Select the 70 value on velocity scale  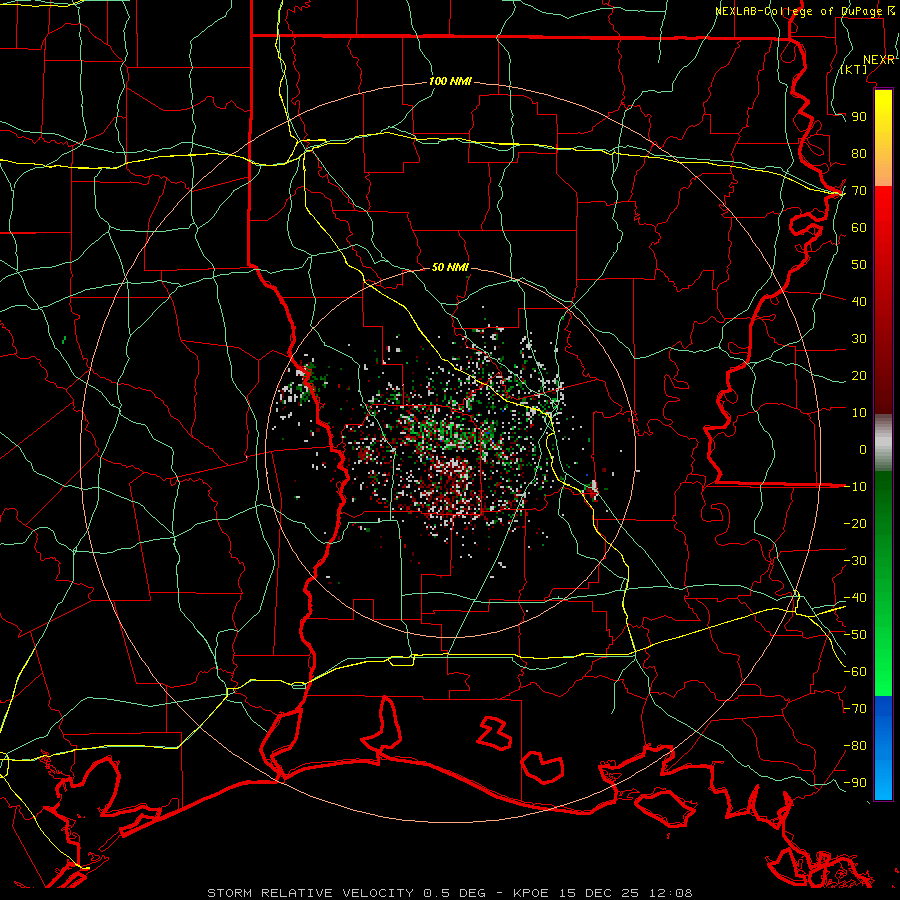(859, 191)
